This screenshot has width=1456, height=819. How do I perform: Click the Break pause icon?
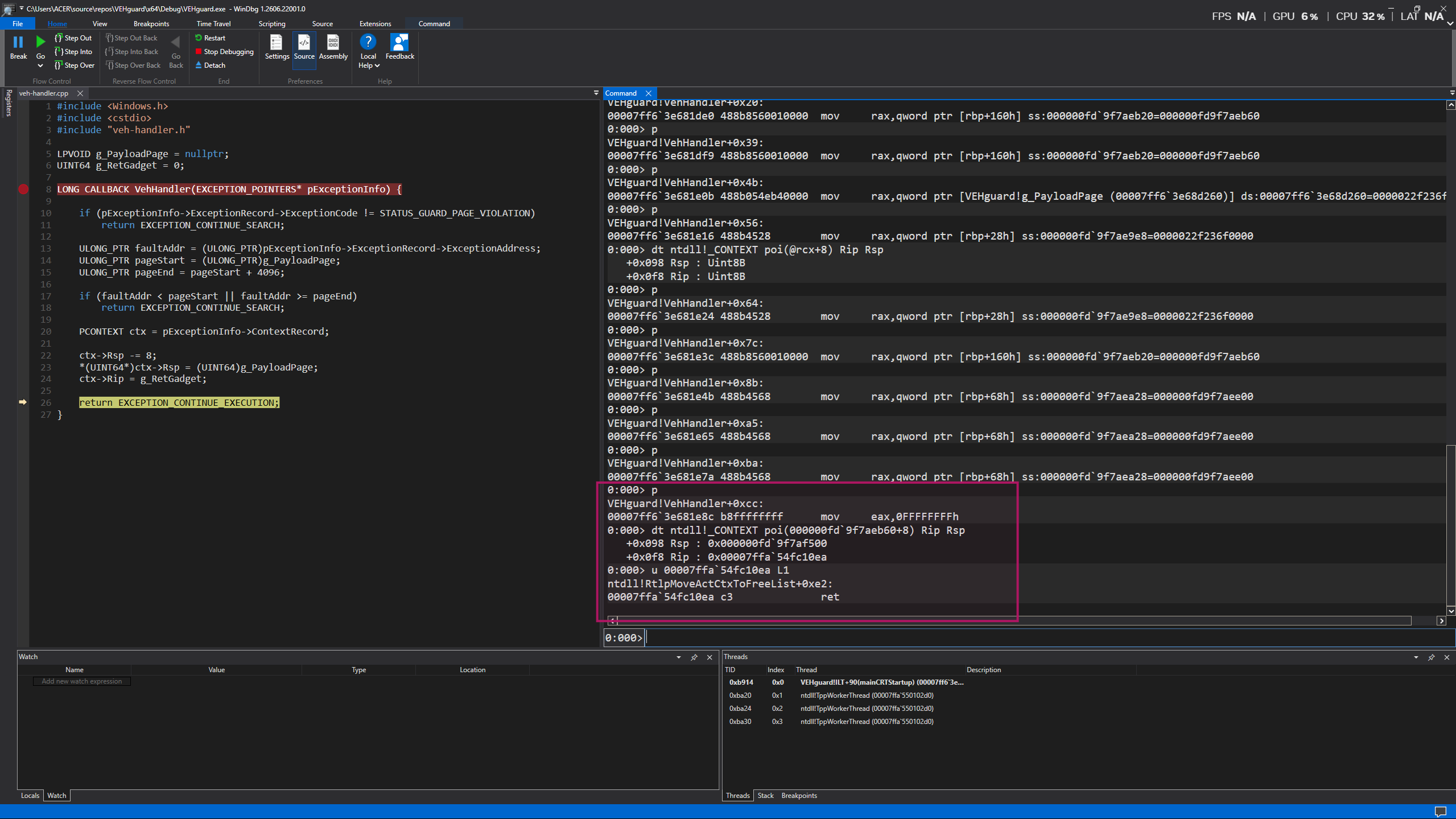tap(18, 42)
